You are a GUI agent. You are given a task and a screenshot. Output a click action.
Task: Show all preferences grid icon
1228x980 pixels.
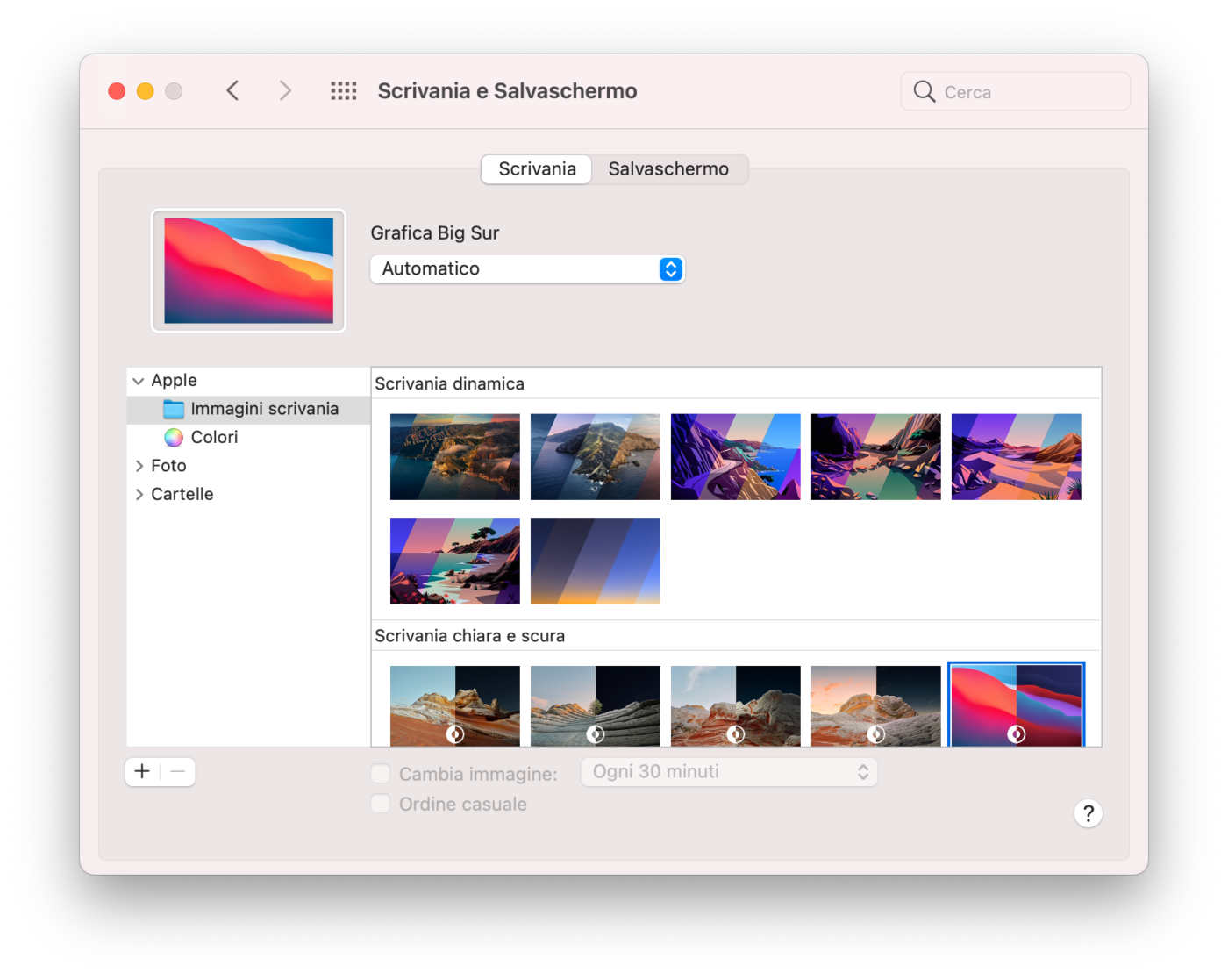tap(343, 91)
